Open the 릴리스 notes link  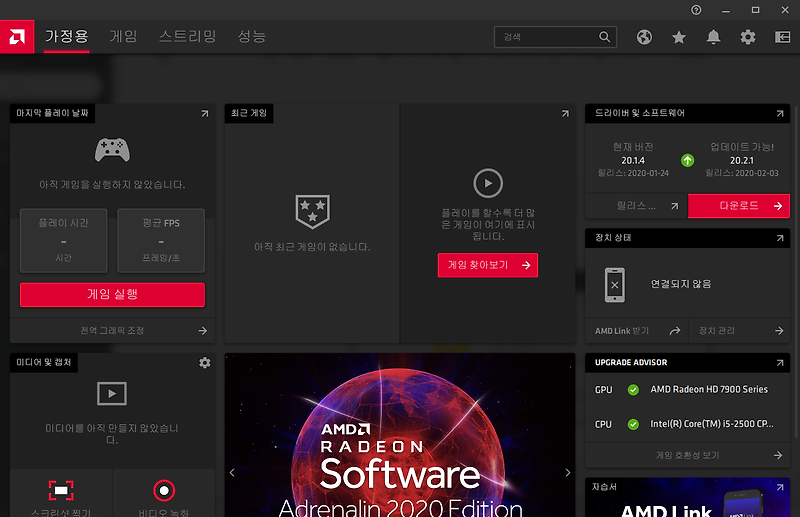[x=637, y=206]
